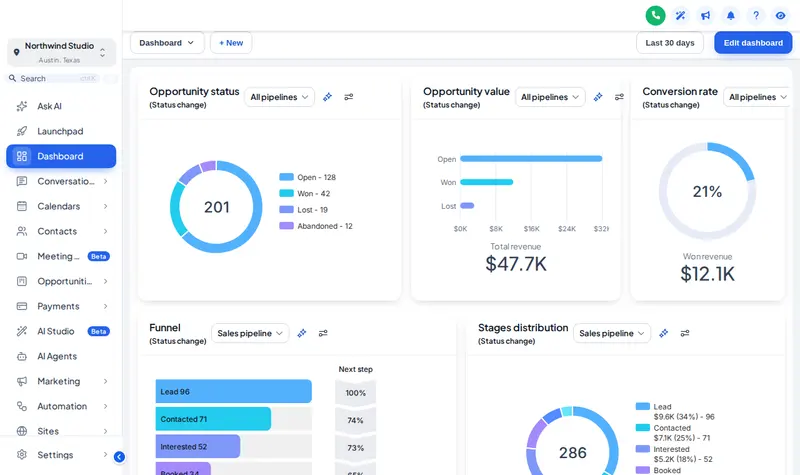This screenshot has height=475, width=800.
Task: Click the Interested 52 funnel bar
Action: click(197, 446)
